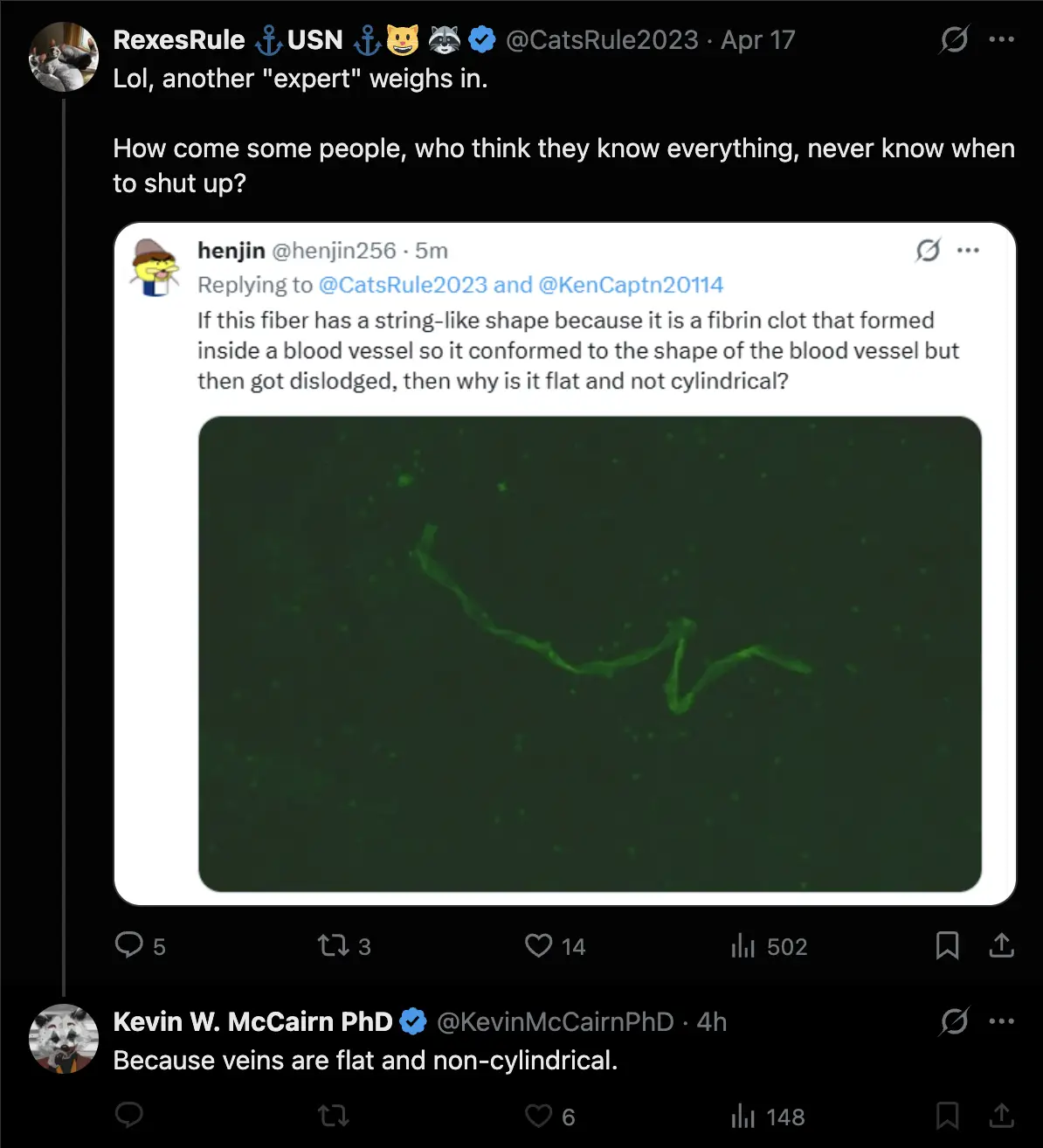Repost Kevin McCairn's reply
1043x1148 pixels.
coord(333,1116)
